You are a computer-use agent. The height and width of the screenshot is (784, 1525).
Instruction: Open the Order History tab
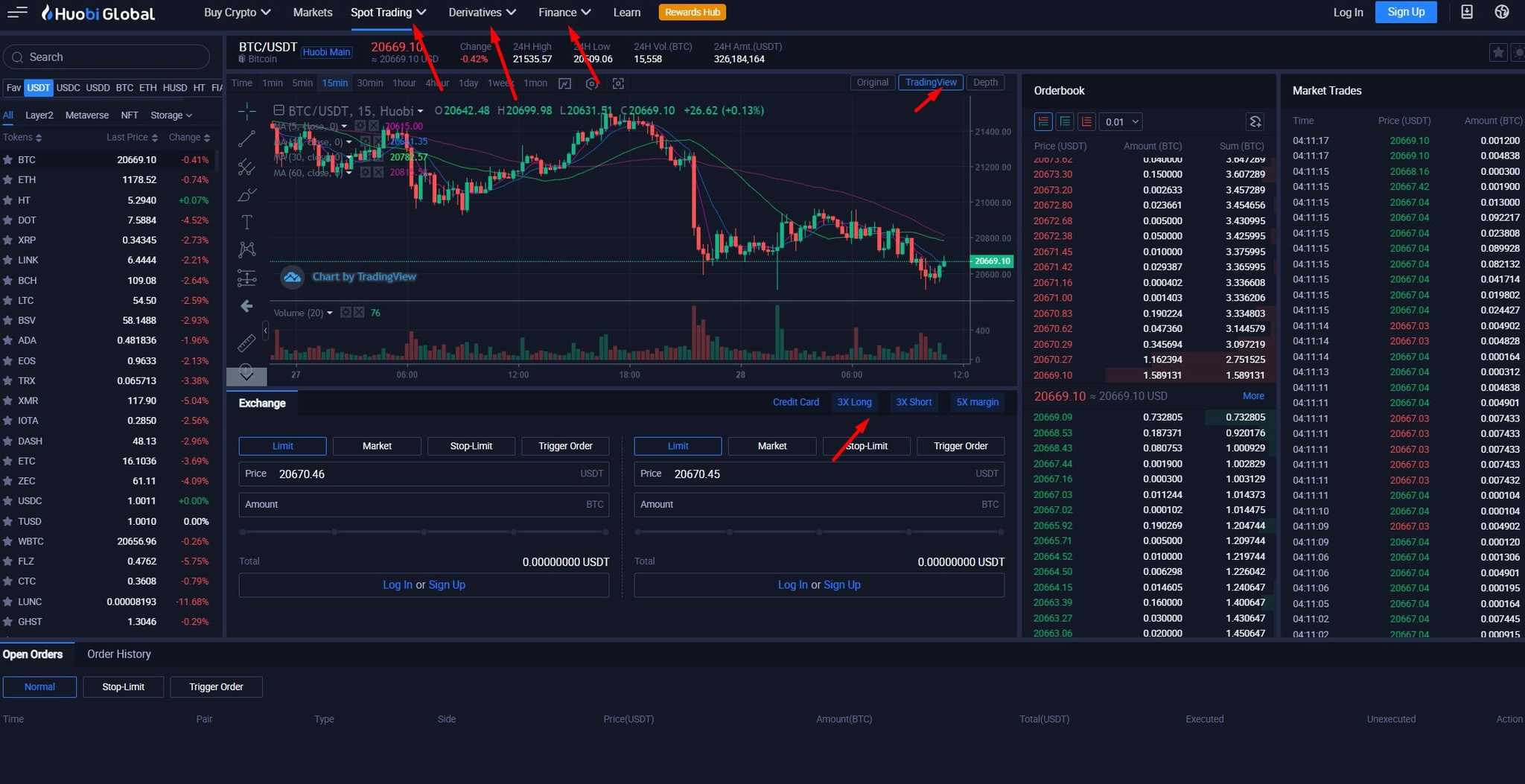point(119,654)
